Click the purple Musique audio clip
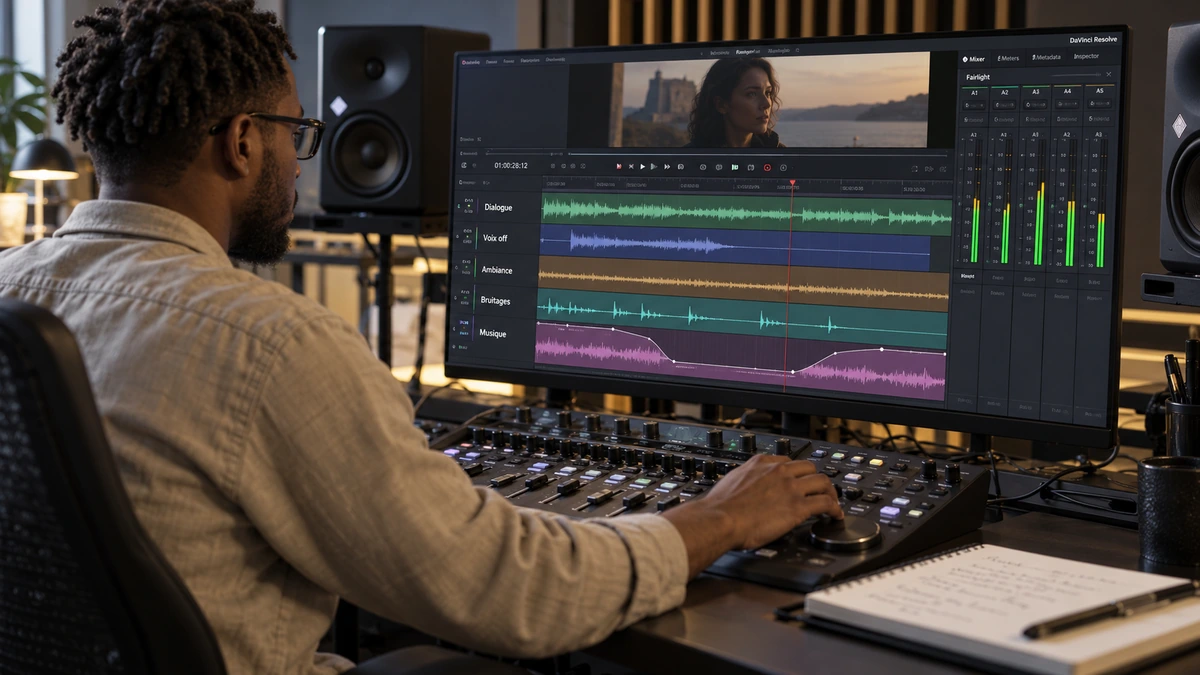This screenshot has height=675, width=1200. [x=740, y=361]
